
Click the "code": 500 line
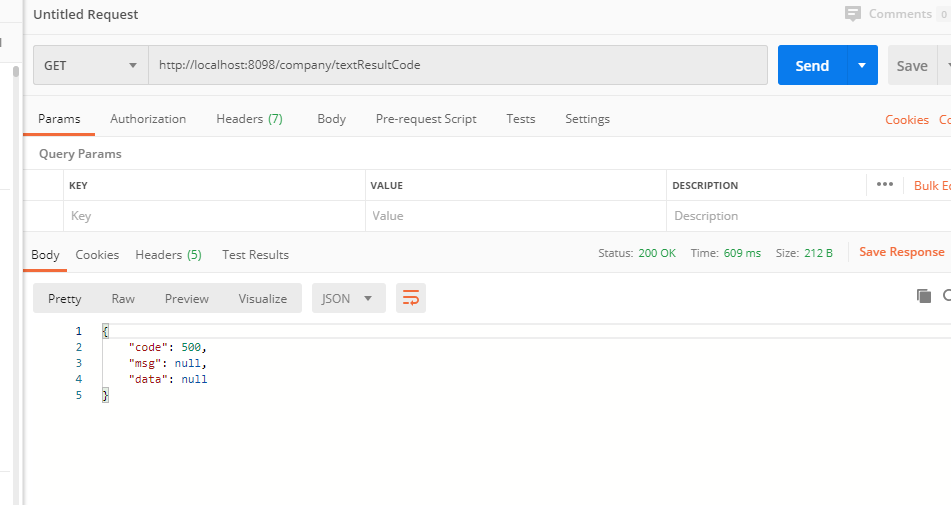167,347
